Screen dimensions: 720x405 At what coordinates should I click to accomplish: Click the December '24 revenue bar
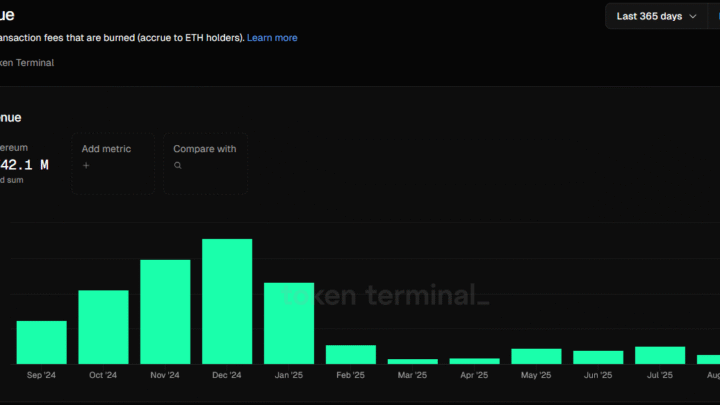[227, 301]
